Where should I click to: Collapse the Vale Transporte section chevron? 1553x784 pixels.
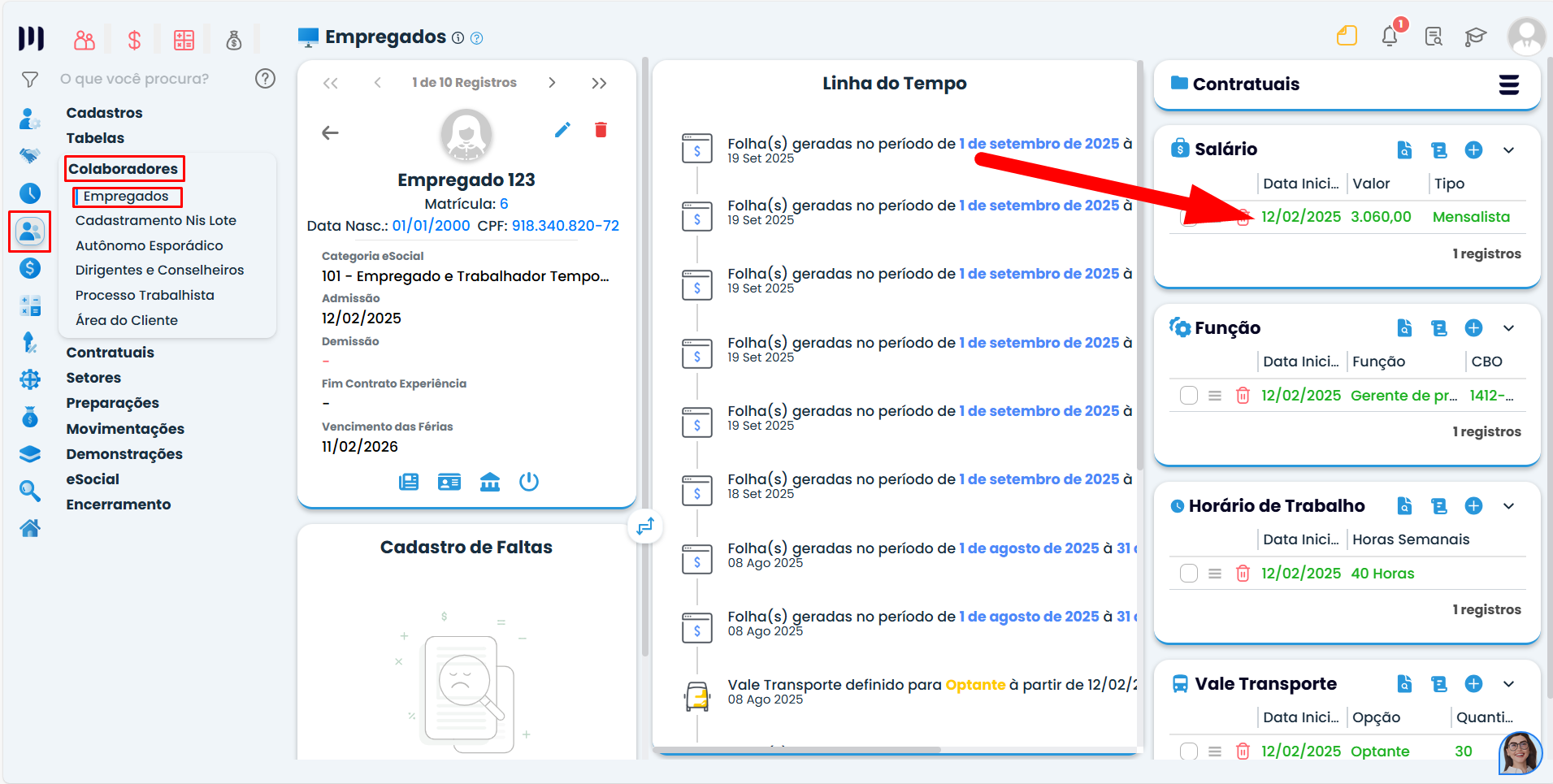(1509, 684)
